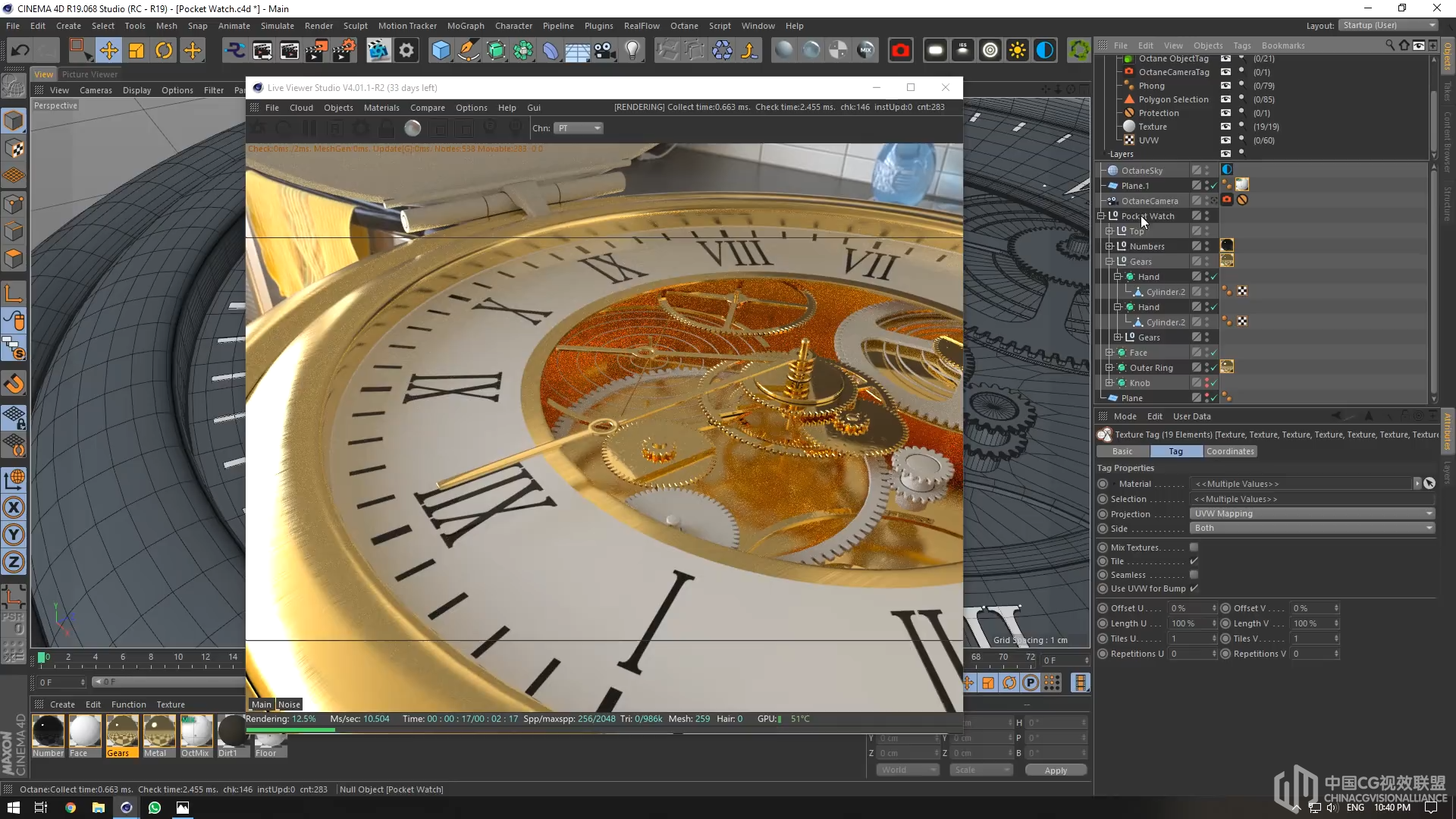Expand the Face object
Viewport: 1456px width, 819px height.
(1109, 353)
